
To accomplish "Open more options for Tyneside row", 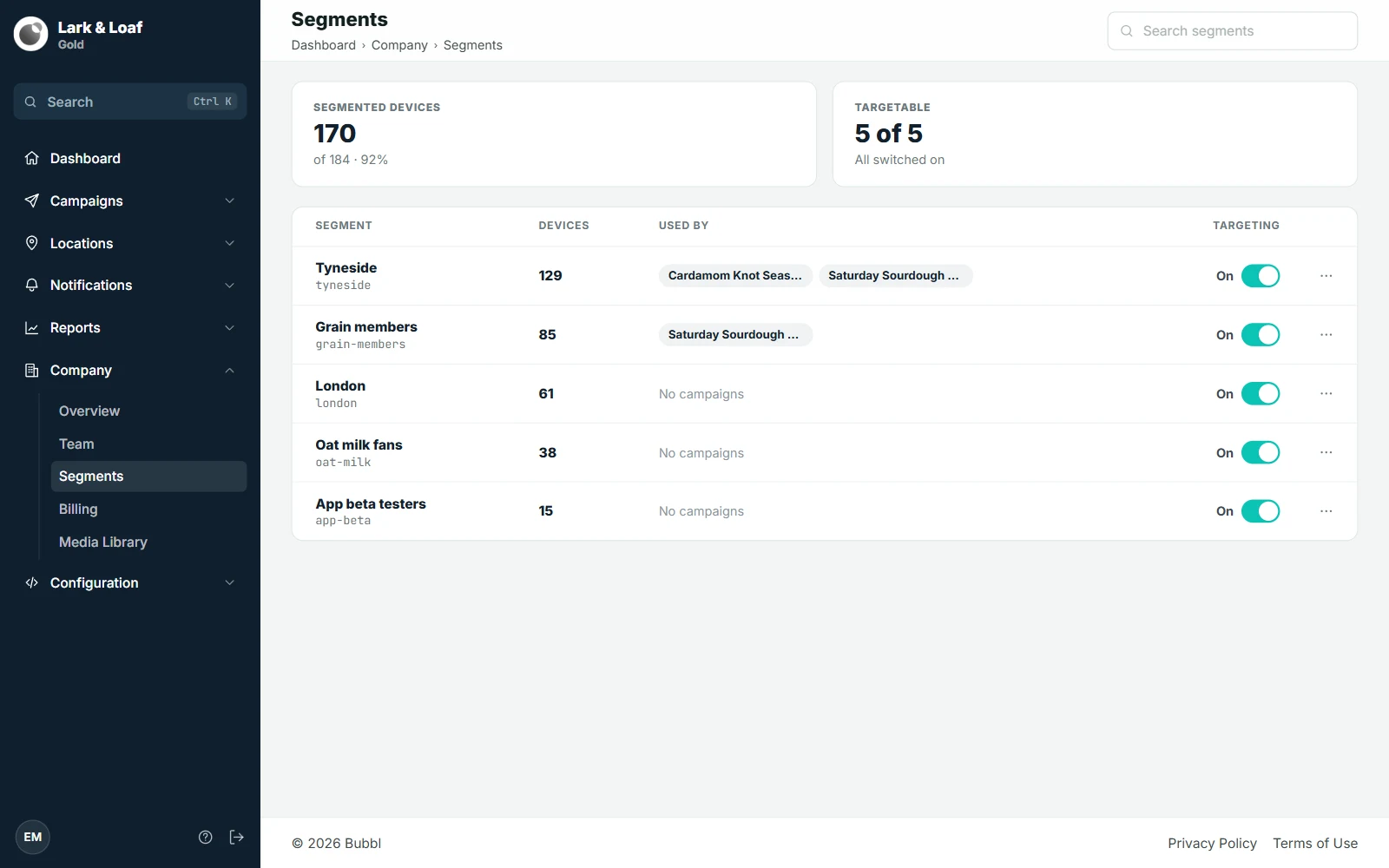I will coord(1326,275).
